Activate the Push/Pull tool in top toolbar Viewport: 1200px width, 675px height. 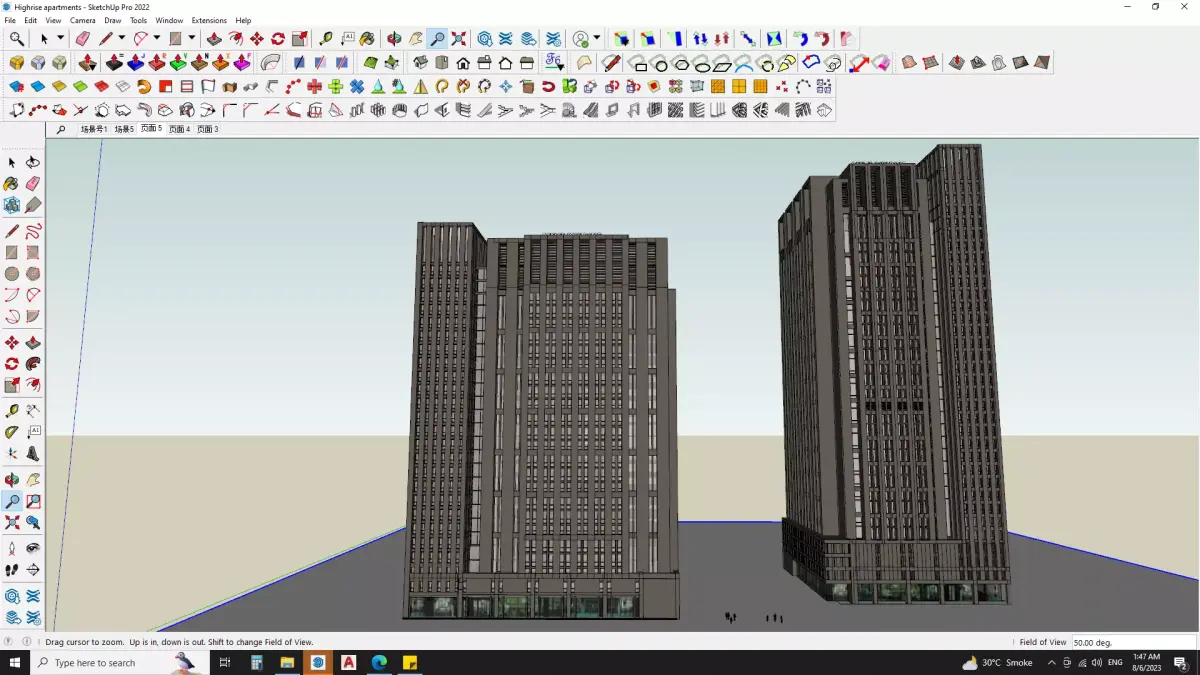pos(214,39)
